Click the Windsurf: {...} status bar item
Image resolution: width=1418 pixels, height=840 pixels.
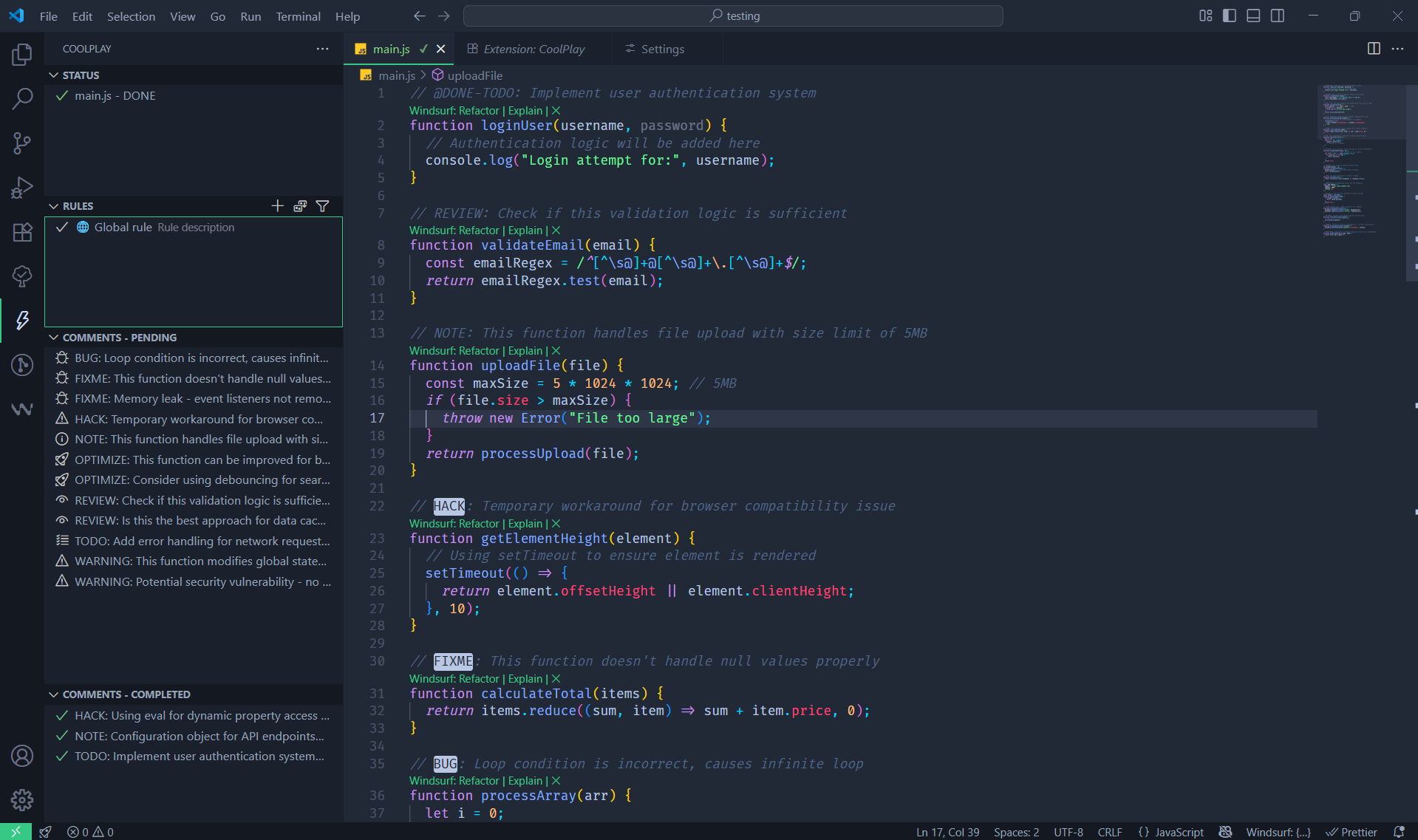pos(1278,832)
